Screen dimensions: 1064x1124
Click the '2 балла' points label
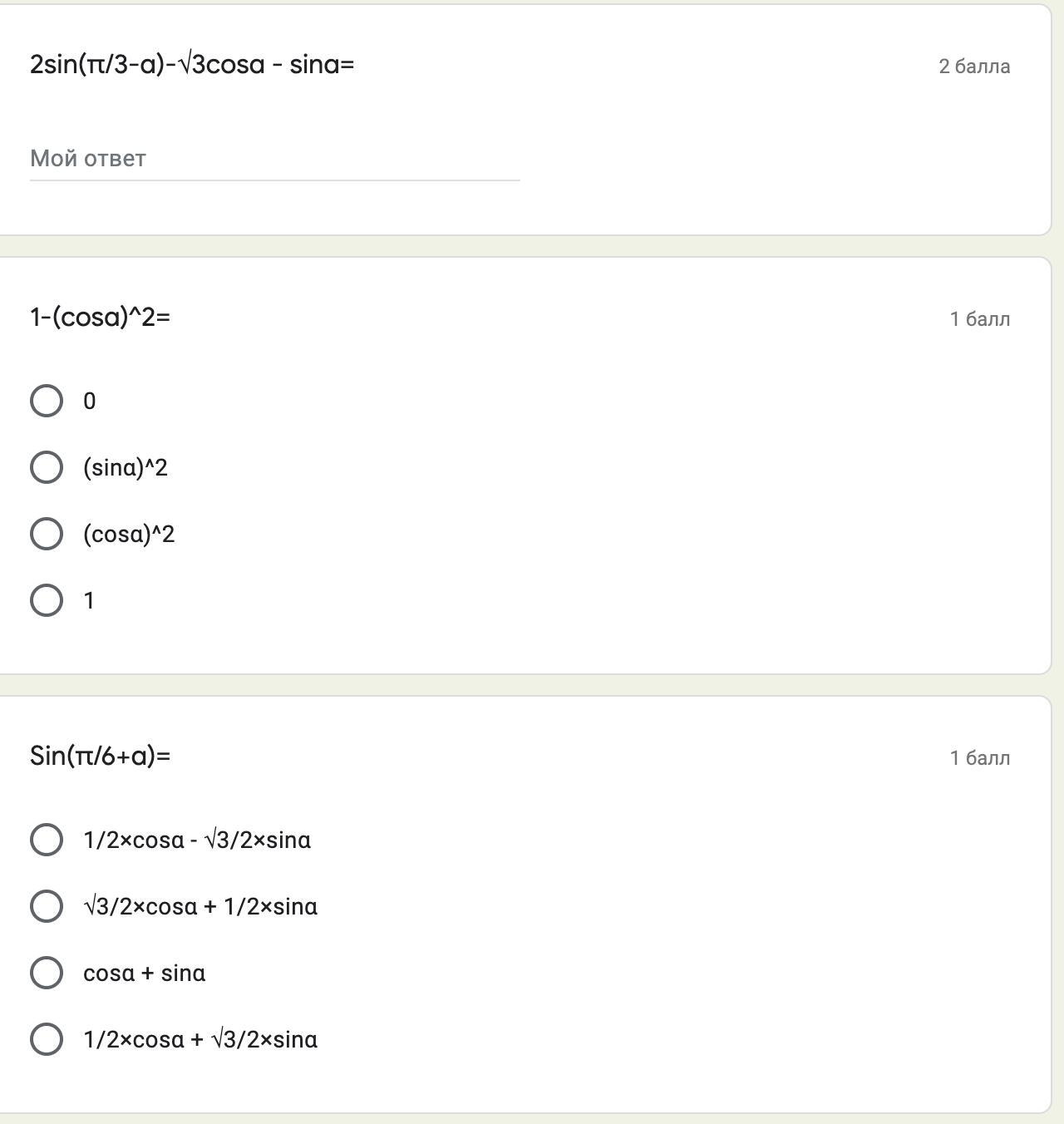(974, 67)
